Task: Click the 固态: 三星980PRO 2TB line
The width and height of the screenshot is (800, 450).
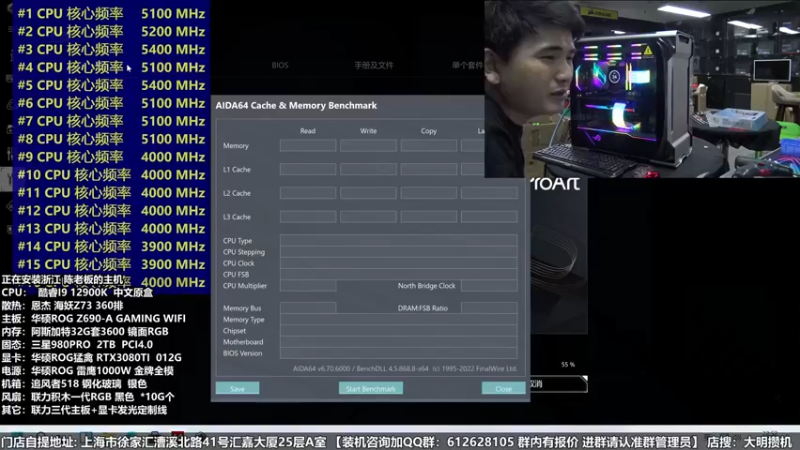Action: pyautogui.click(x=77, y=344)
